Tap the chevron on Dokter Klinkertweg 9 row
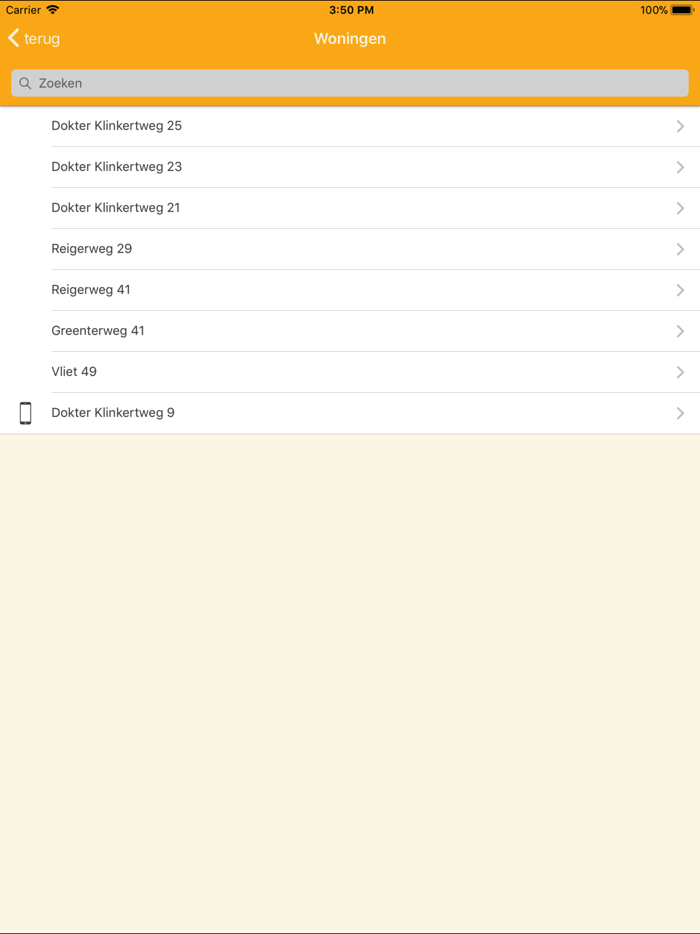The height and width of the screenshot is (934, 700). pos(681,412)
